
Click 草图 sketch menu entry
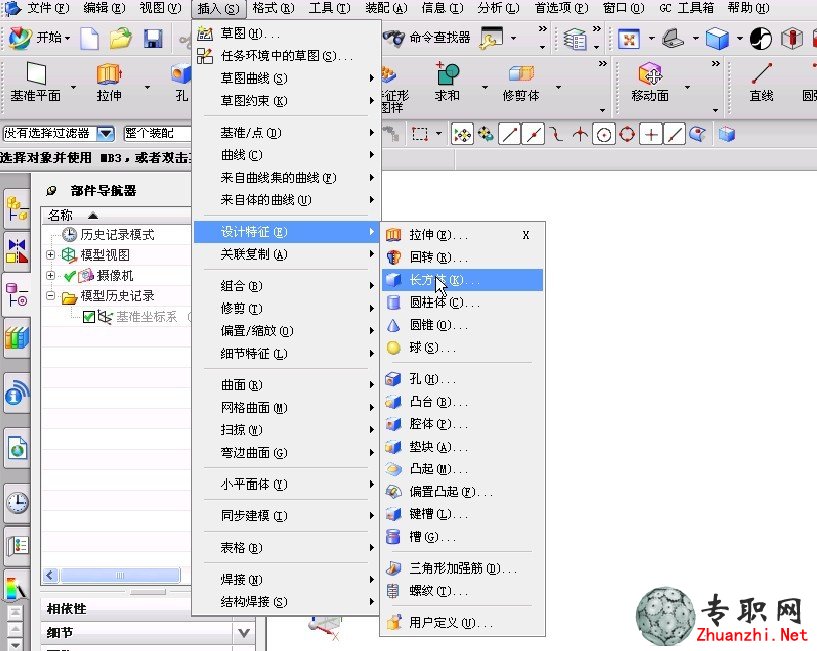click(286, 34)
